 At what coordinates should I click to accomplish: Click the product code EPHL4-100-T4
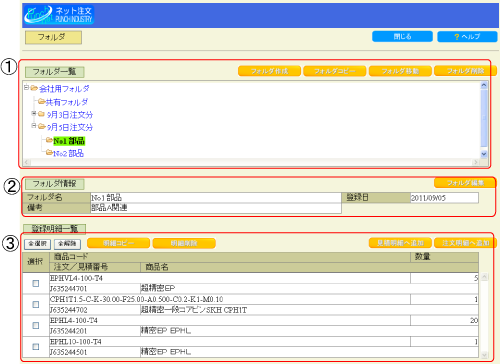(x=74, y=321)
